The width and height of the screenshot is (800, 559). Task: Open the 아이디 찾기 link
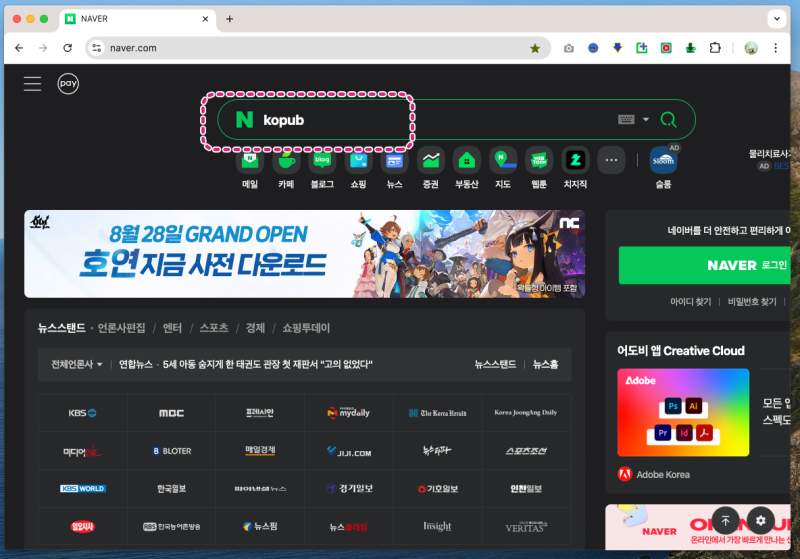[x=690, y=302]
